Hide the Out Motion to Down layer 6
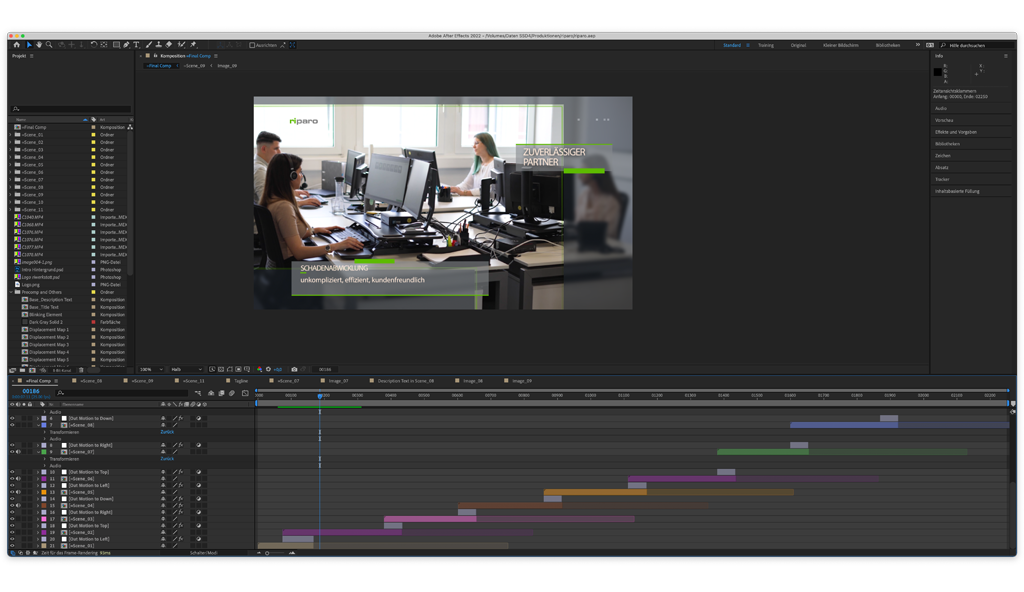1024x592 pixels. click(x=12, y=418)
